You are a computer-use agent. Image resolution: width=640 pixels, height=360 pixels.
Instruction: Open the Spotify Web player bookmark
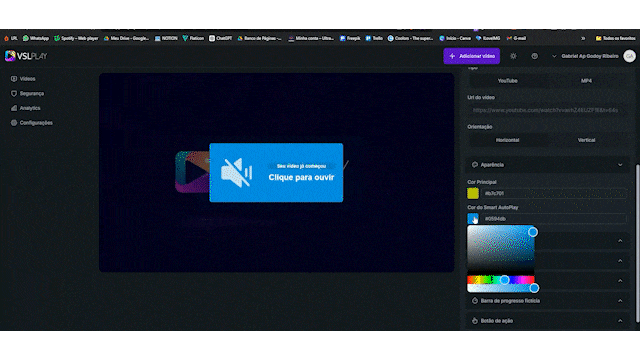pyautogui.click(x=76, y=38)
